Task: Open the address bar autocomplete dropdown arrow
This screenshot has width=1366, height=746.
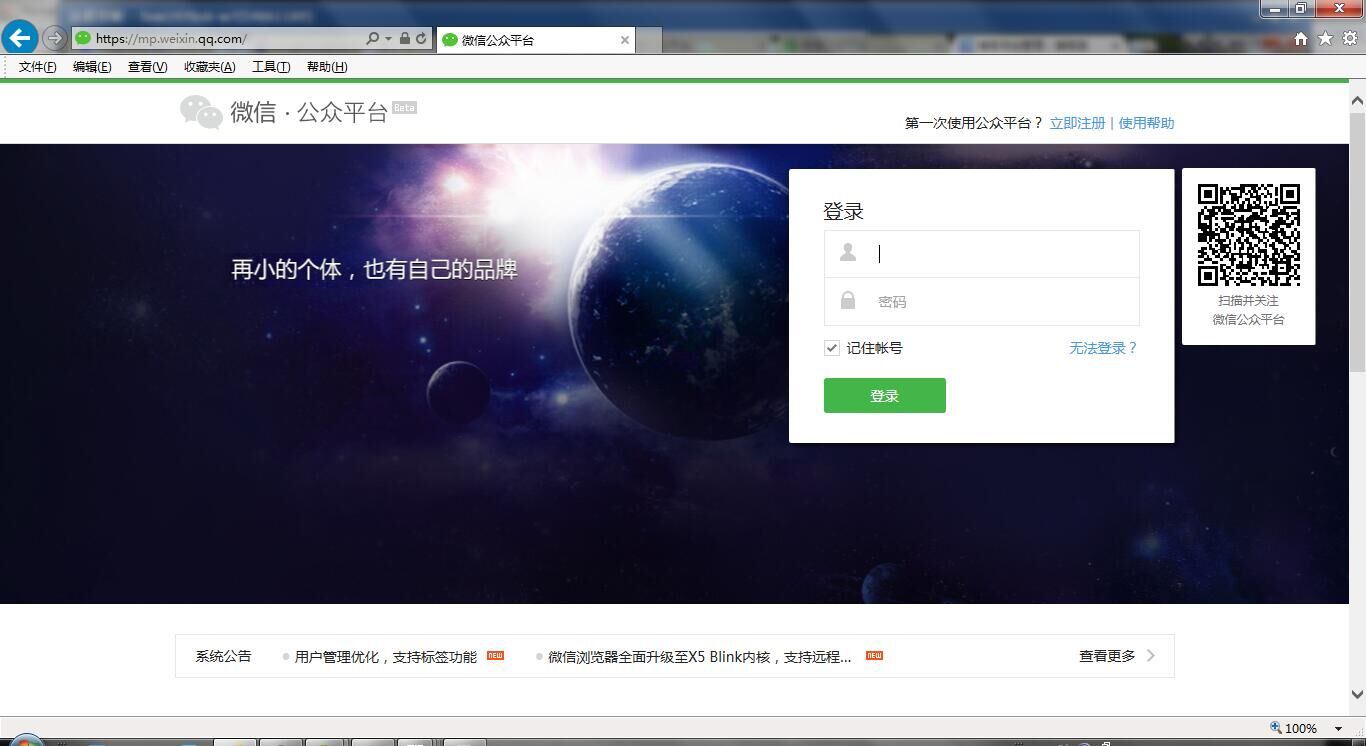Action: [388, 39]
